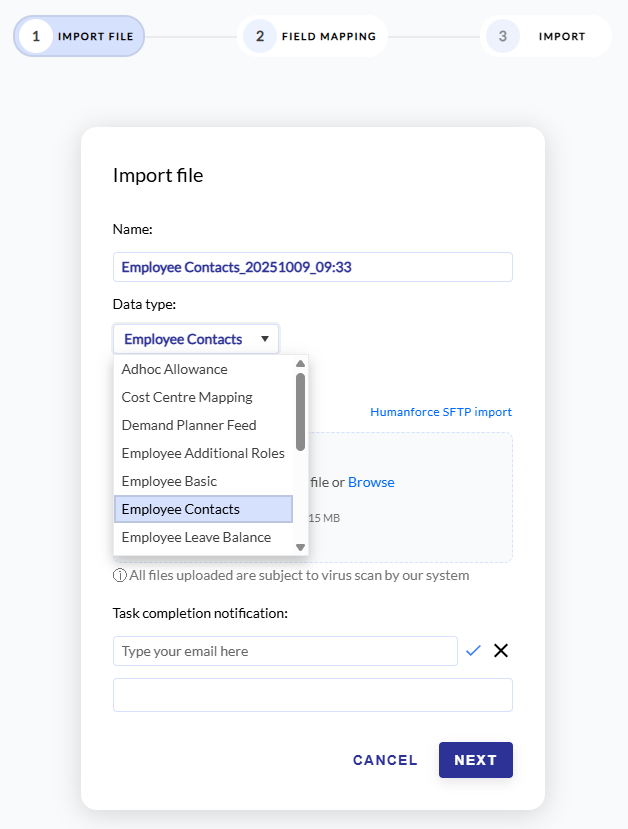Click the info icon about virus scan
The height and width of the screenshot is (829, 628).
117,575
